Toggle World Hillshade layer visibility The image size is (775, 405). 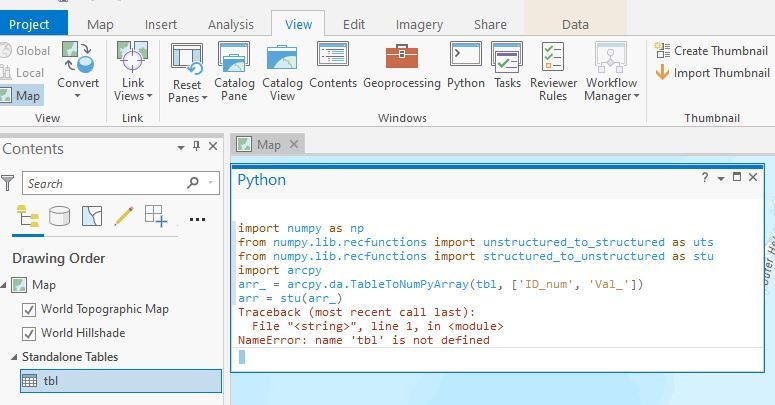click(x=28, y=333)
